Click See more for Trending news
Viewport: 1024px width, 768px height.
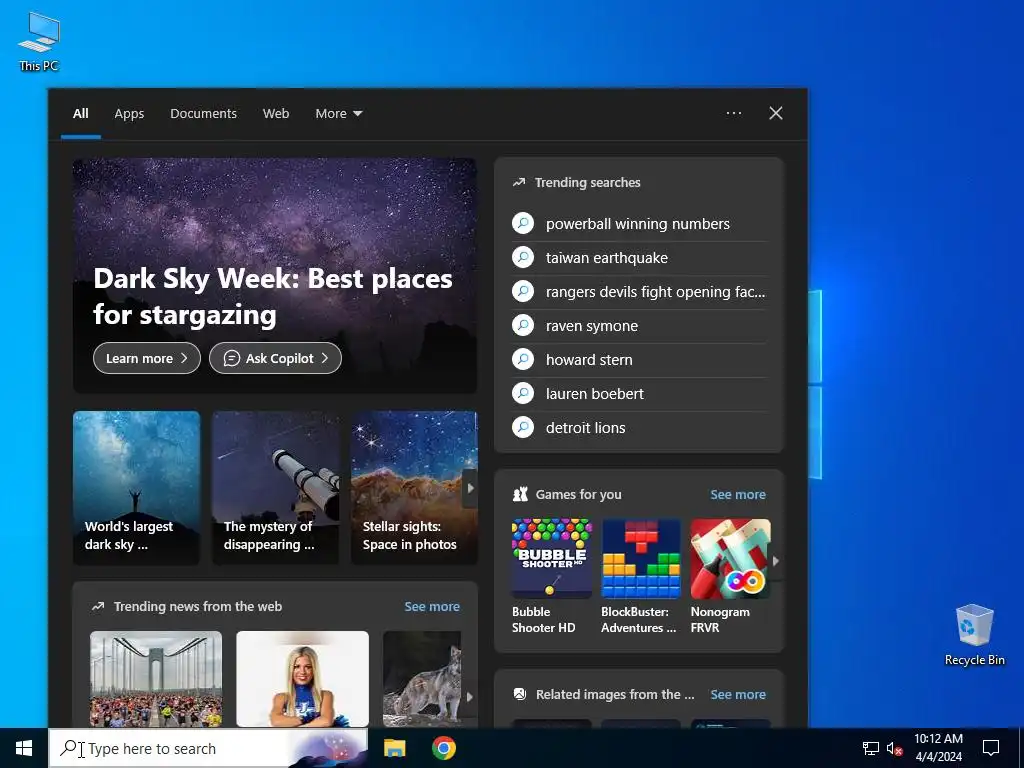(432, 607)
